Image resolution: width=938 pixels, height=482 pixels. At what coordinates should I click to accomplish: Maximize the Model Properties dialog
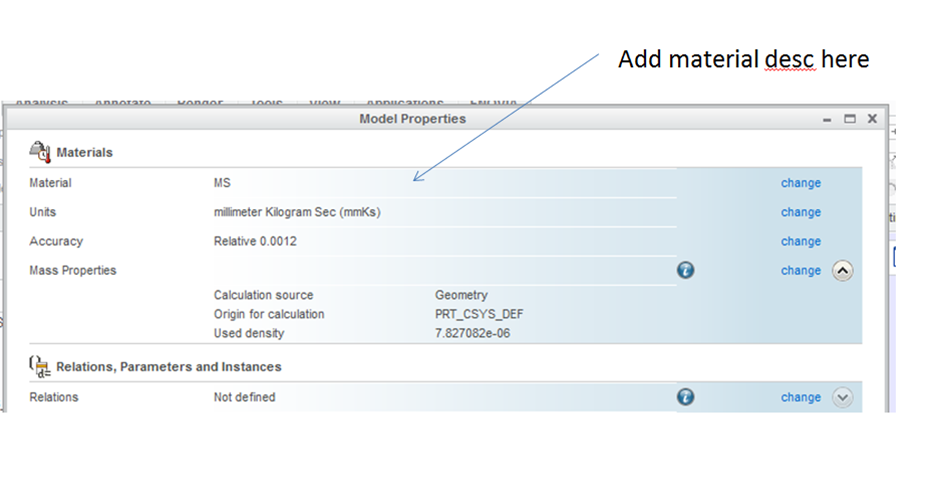pos(849,119)
